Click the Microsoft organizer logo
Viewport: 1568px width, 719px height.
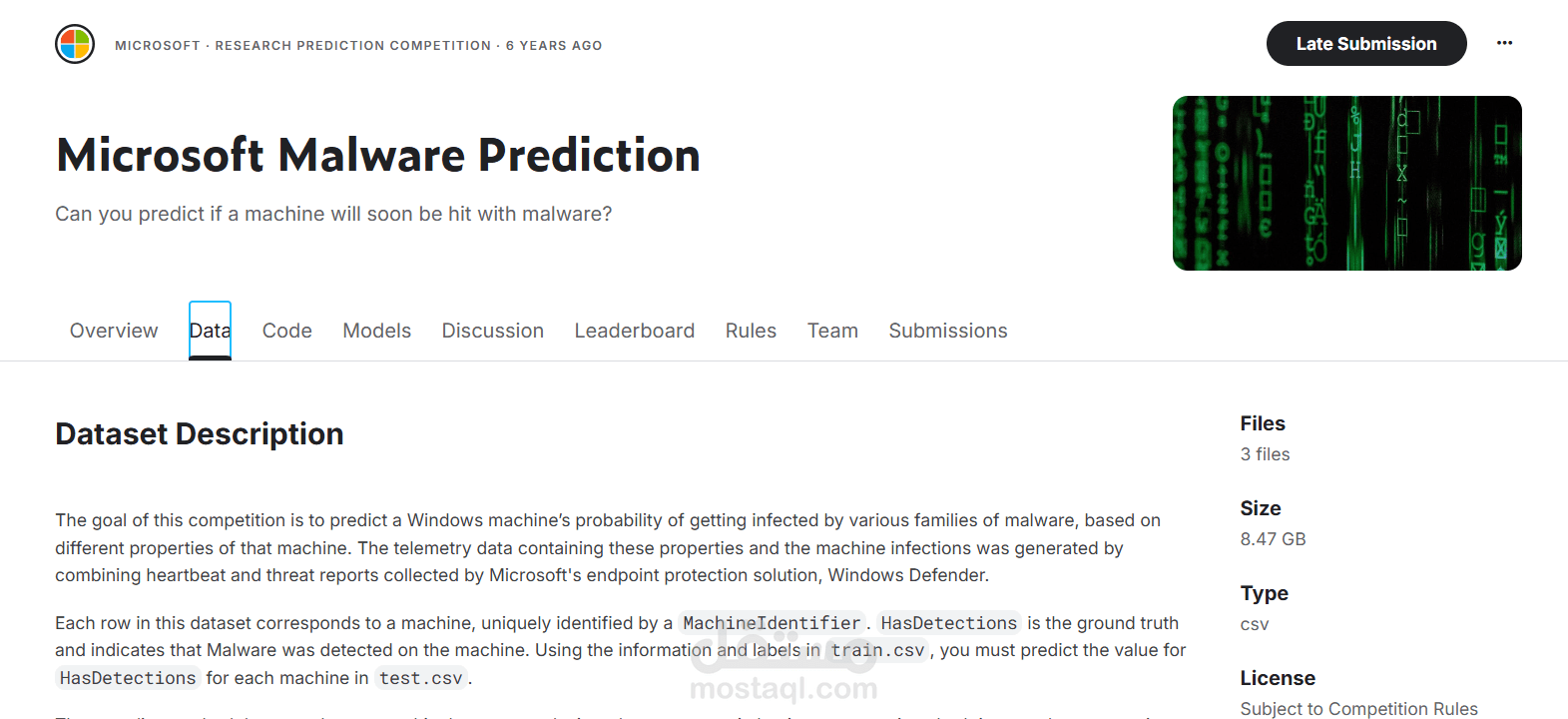coord(74,44)
